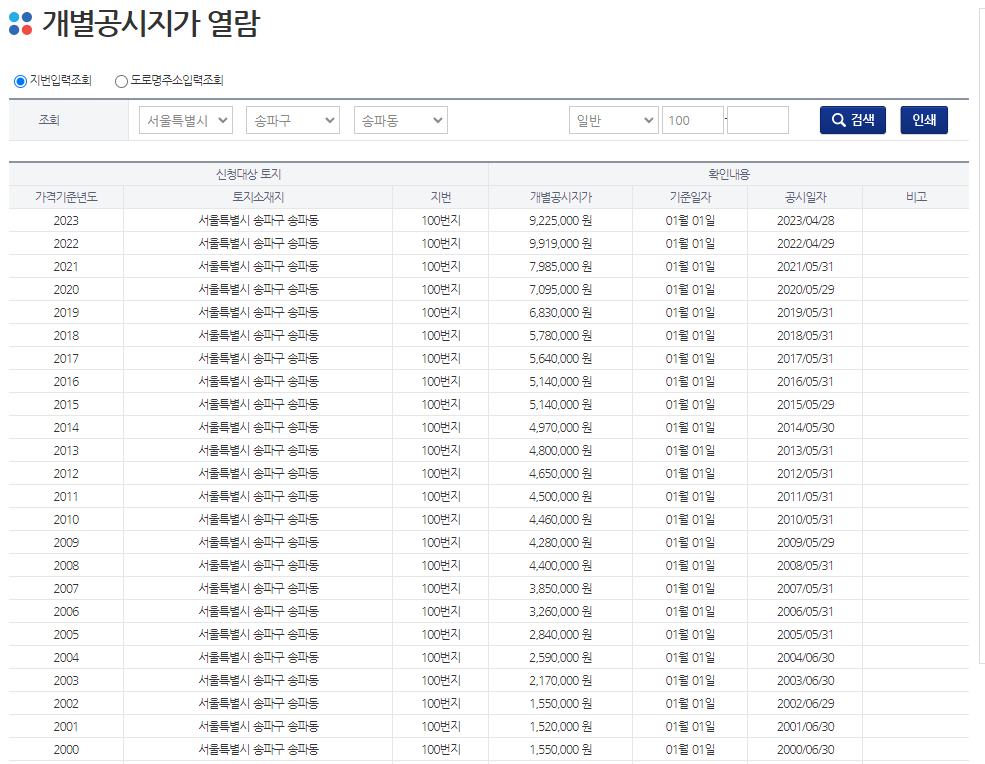Click the notice date 2000/06/30
This screenshot has width=985, height=764.
(x=805, y=750)
